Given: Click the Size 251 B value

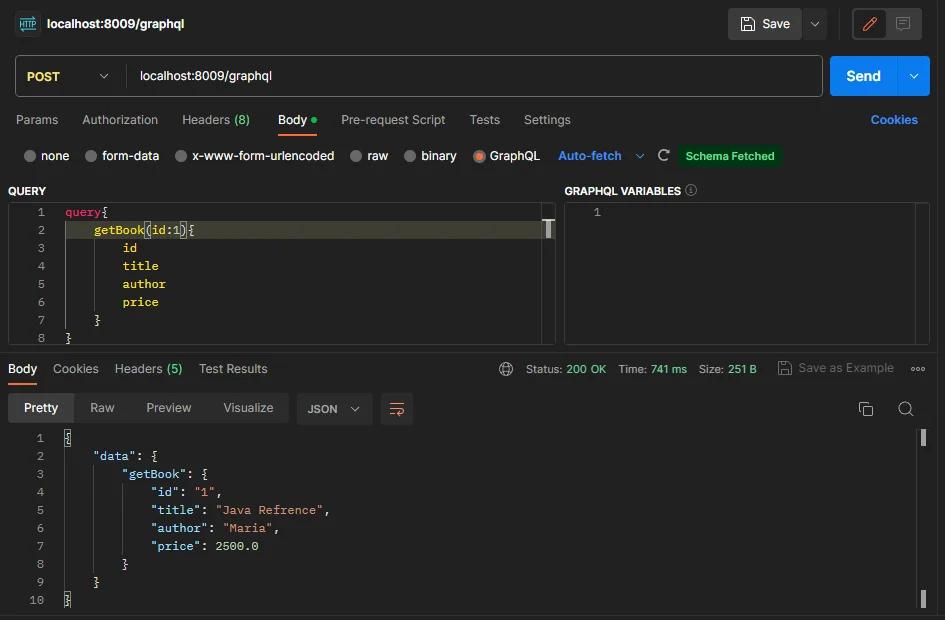Looking at the screenshot, I should pos(742,369).
